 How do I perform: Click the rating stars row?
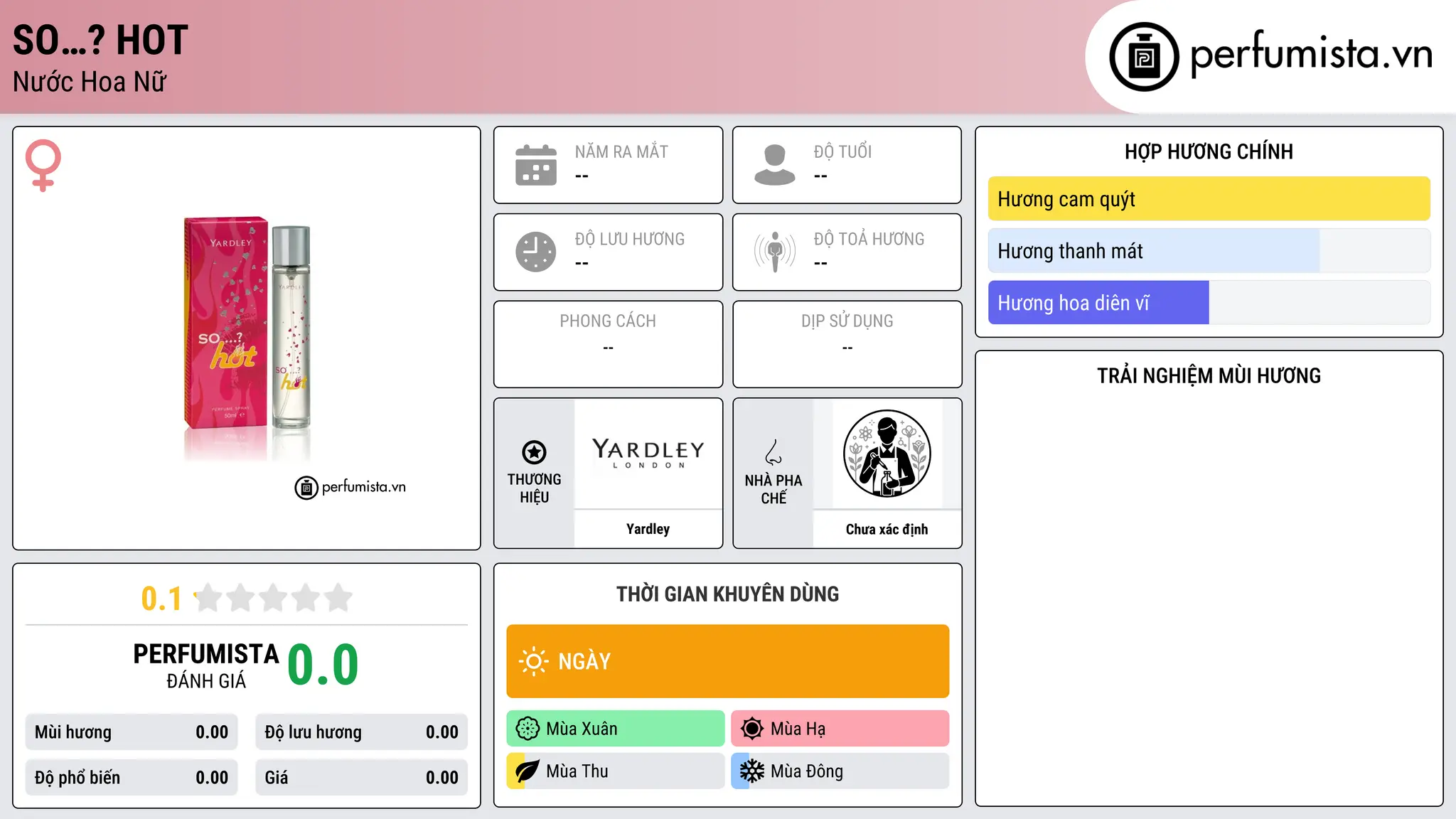pyautogui.click(x=274, y=598)
